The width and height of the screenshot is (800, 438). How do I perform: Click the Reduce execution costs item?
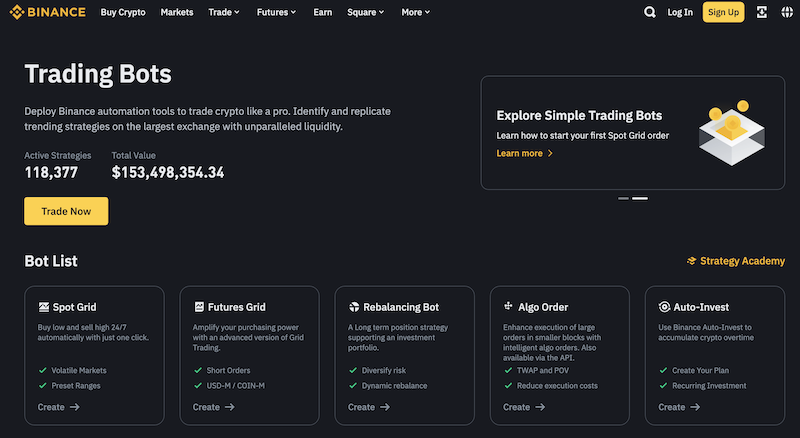551,385
